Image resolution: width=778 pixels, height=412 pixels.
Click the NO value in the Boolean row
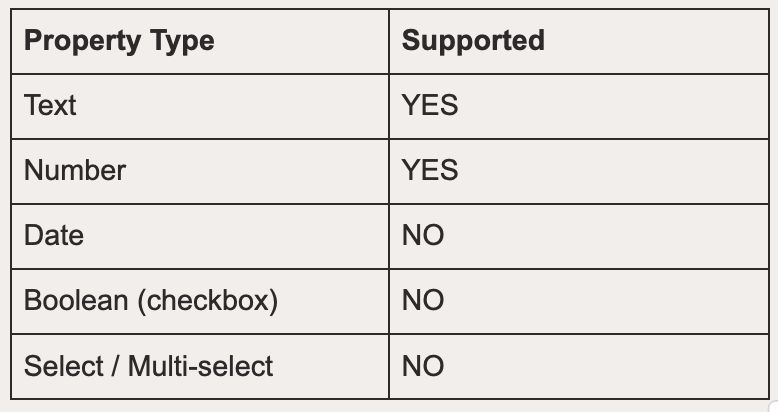click(x=423, y=300)
